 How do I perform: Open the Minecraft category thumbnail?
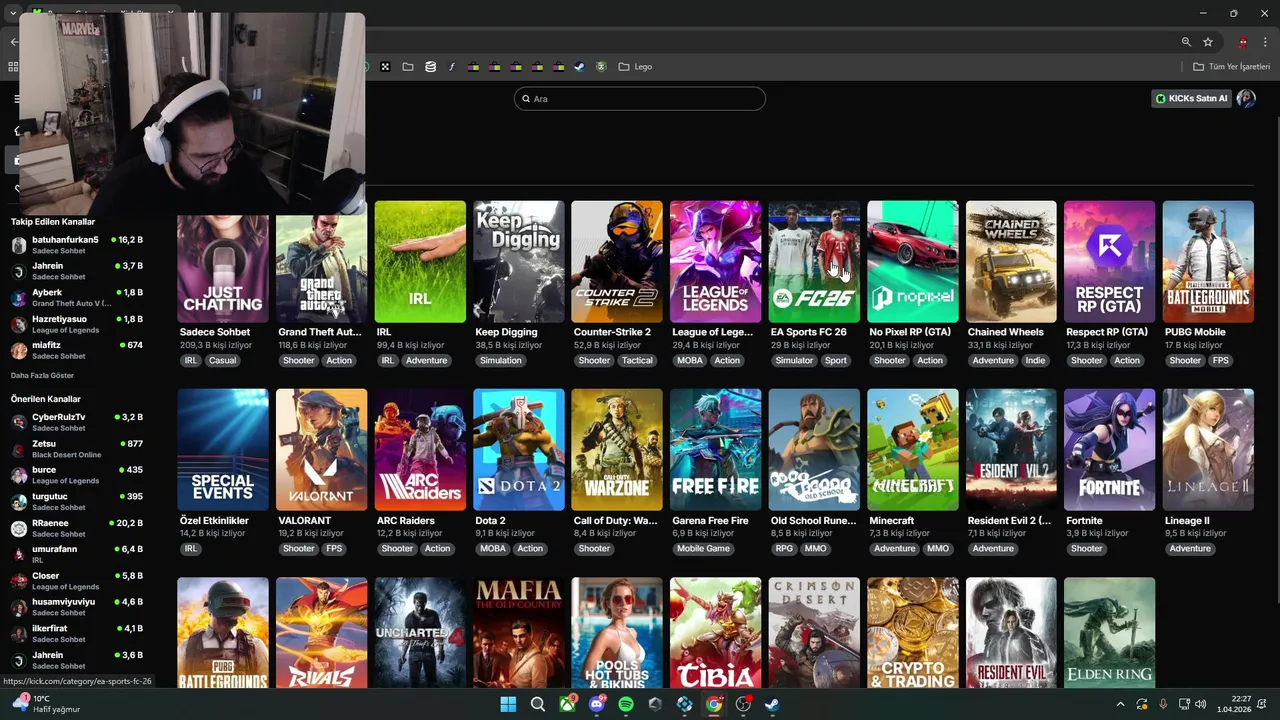point(913,450)
